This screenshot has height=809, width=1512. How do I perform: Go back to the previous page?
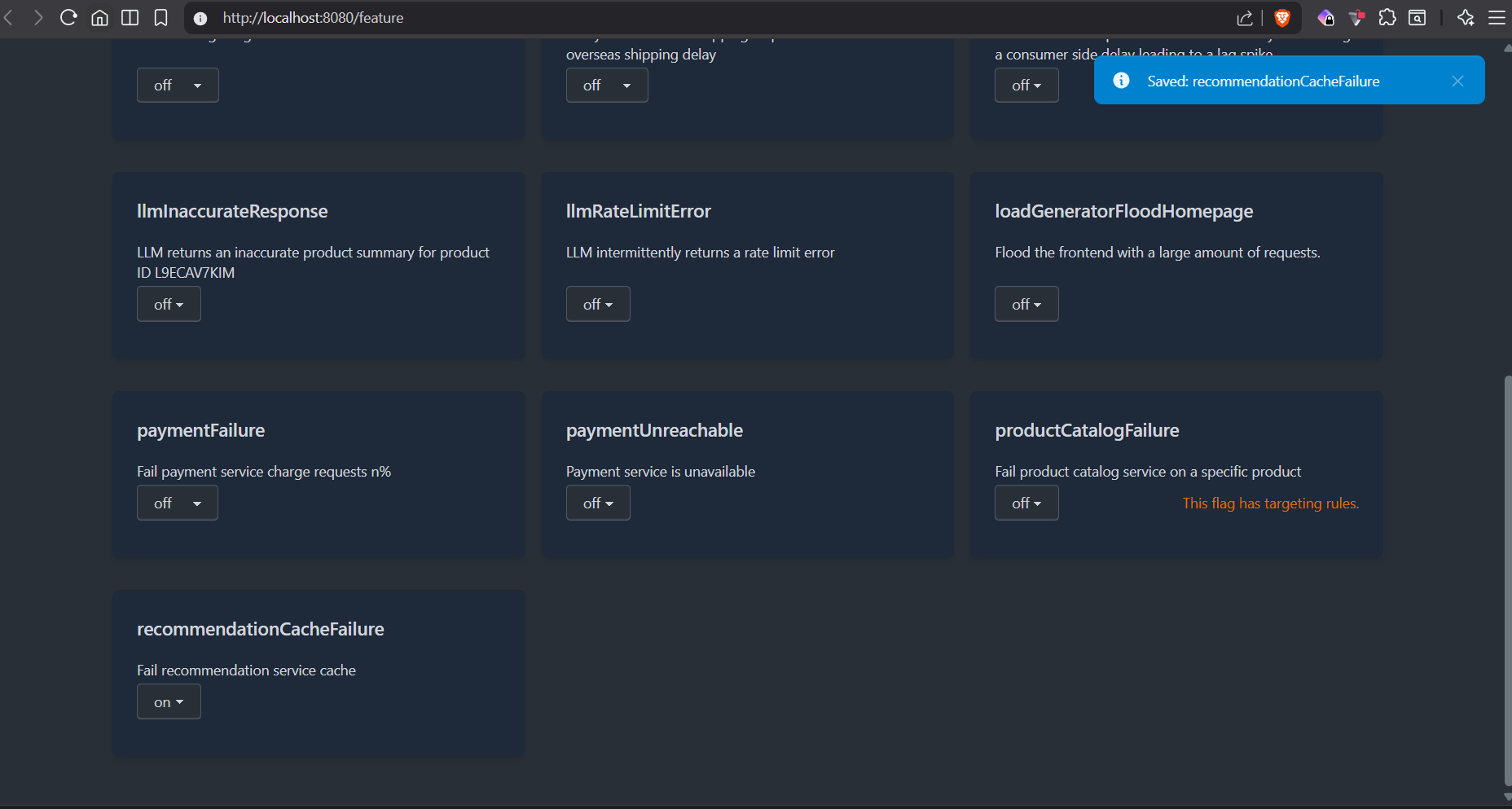point(9,18)
